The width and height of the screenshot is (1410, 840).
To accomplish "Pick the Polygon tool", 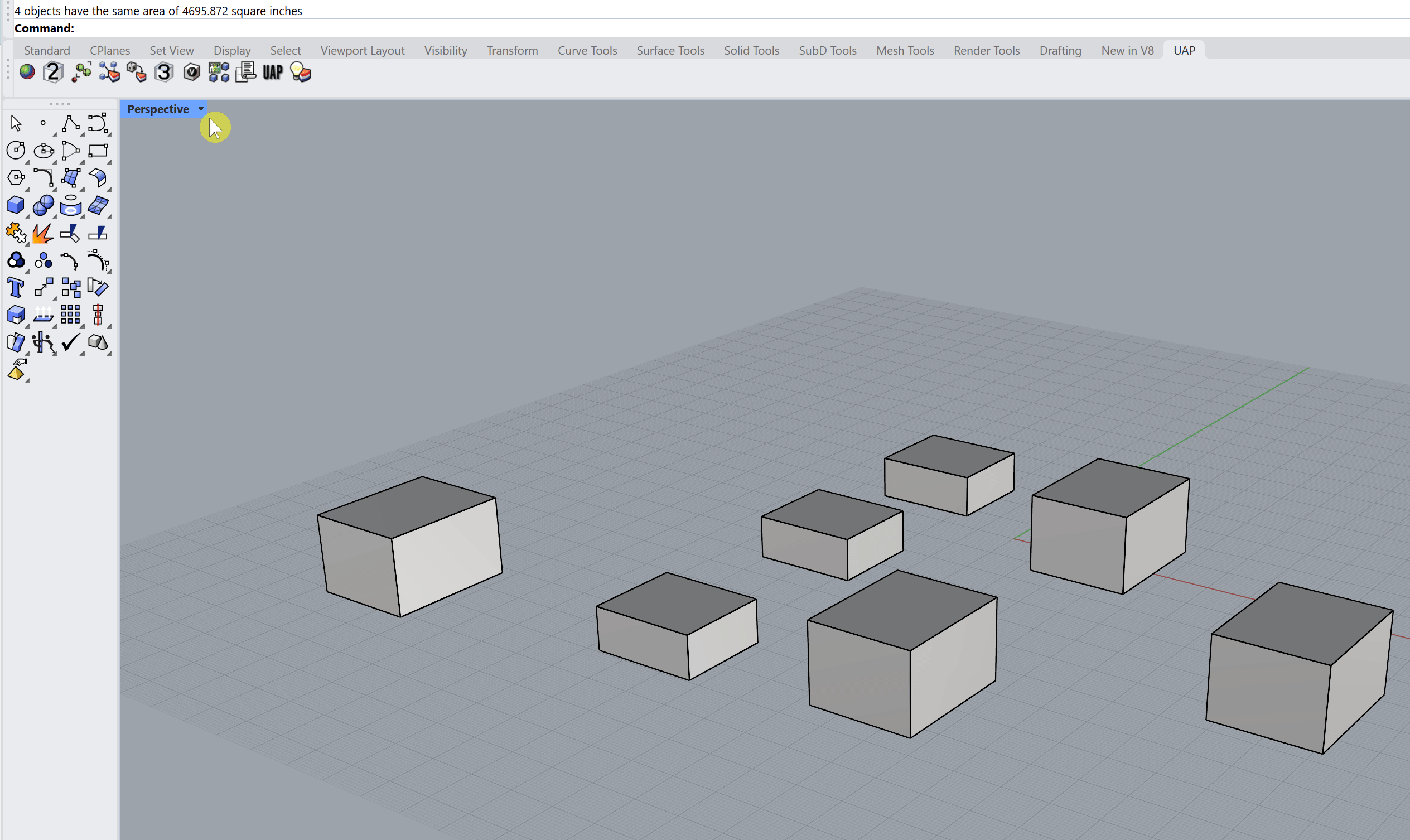I will 16,178.
